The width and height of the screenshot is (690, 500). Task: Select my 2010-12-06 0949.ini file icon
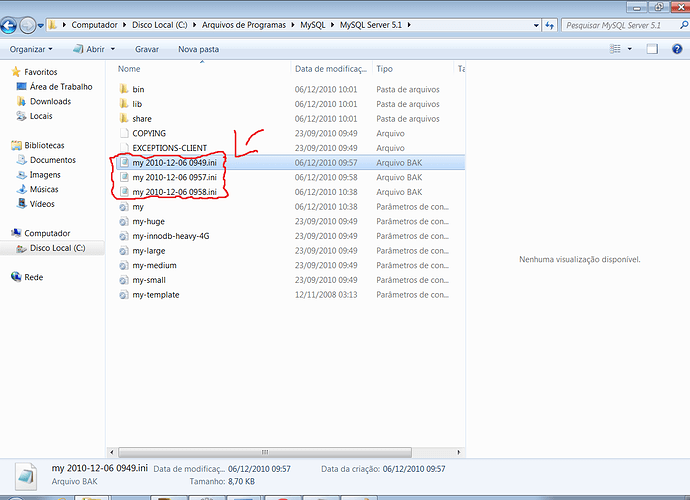pyautogui.click(x=124, y=162)
